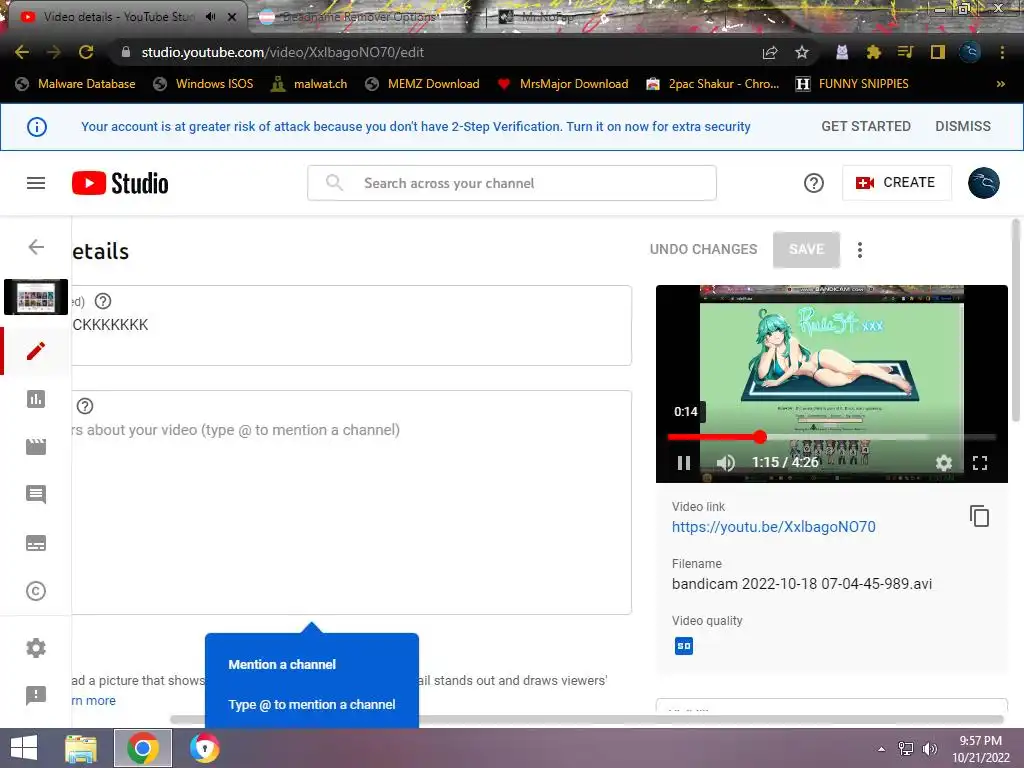Viewport: 1024px width, 768px height.
Task: Open the help question mark icon in header
Action: pos(814,183)
